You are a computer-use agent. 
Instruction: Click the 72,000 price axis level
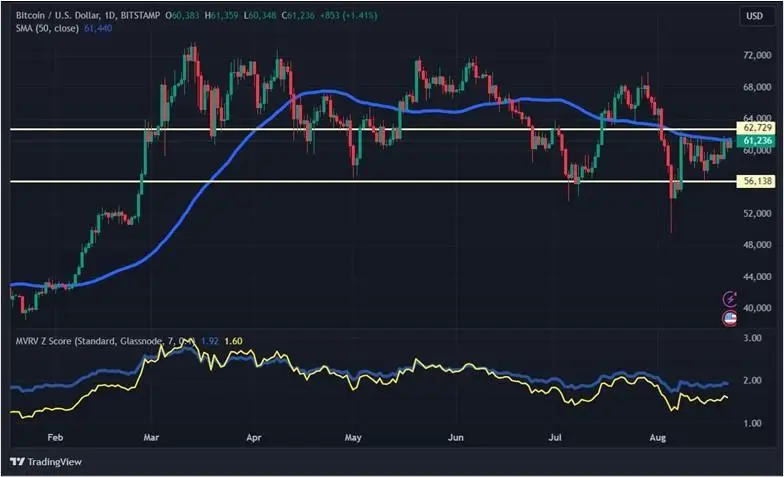(755, 57)
